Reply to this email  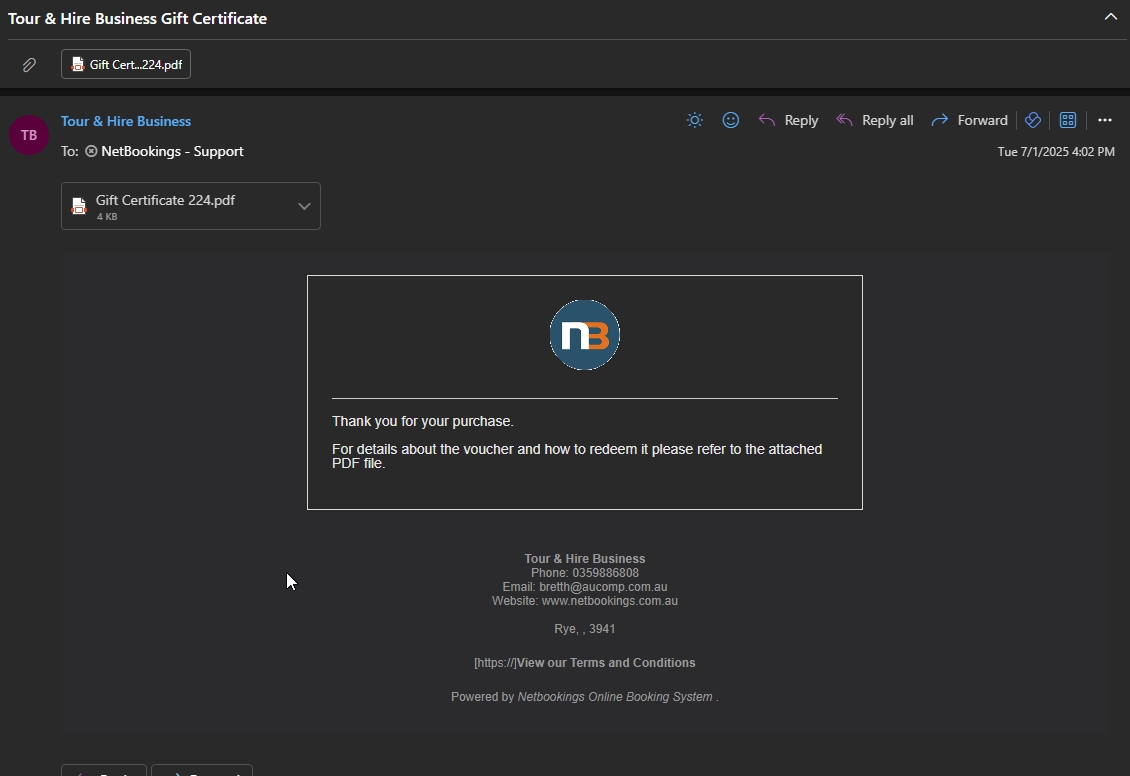(x=788, y=120)
